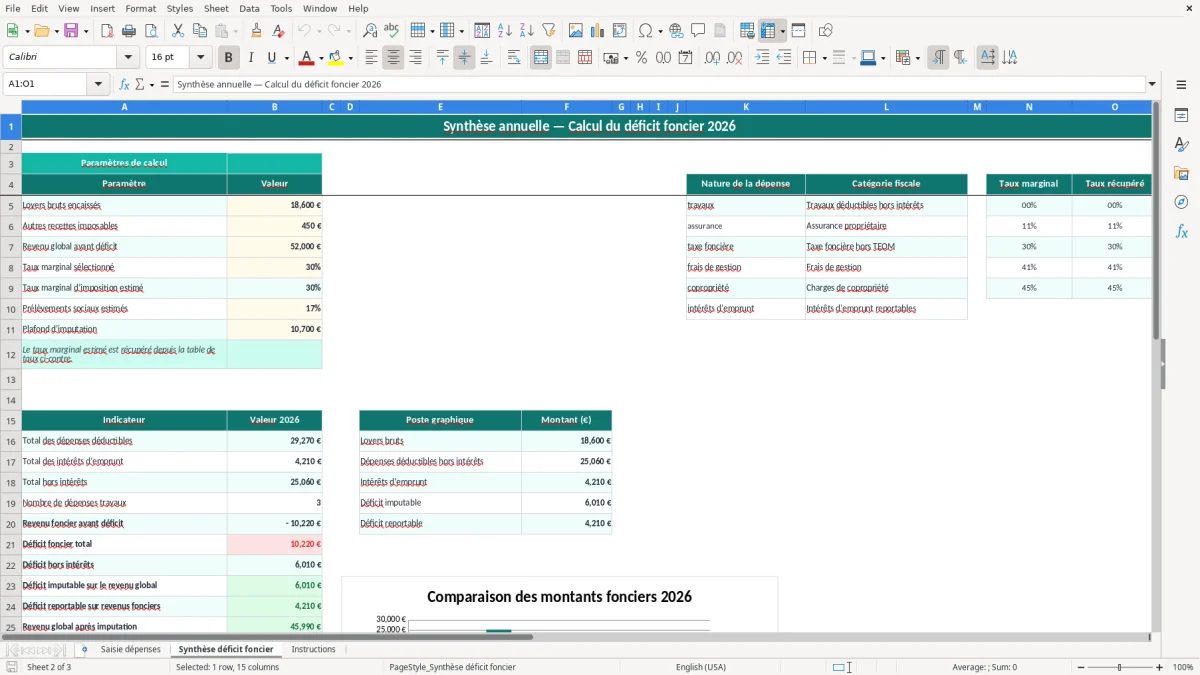Click the Clear Direct Formatting icon
The height and width of the screenshot is (675, 1200).
[278, 31]
